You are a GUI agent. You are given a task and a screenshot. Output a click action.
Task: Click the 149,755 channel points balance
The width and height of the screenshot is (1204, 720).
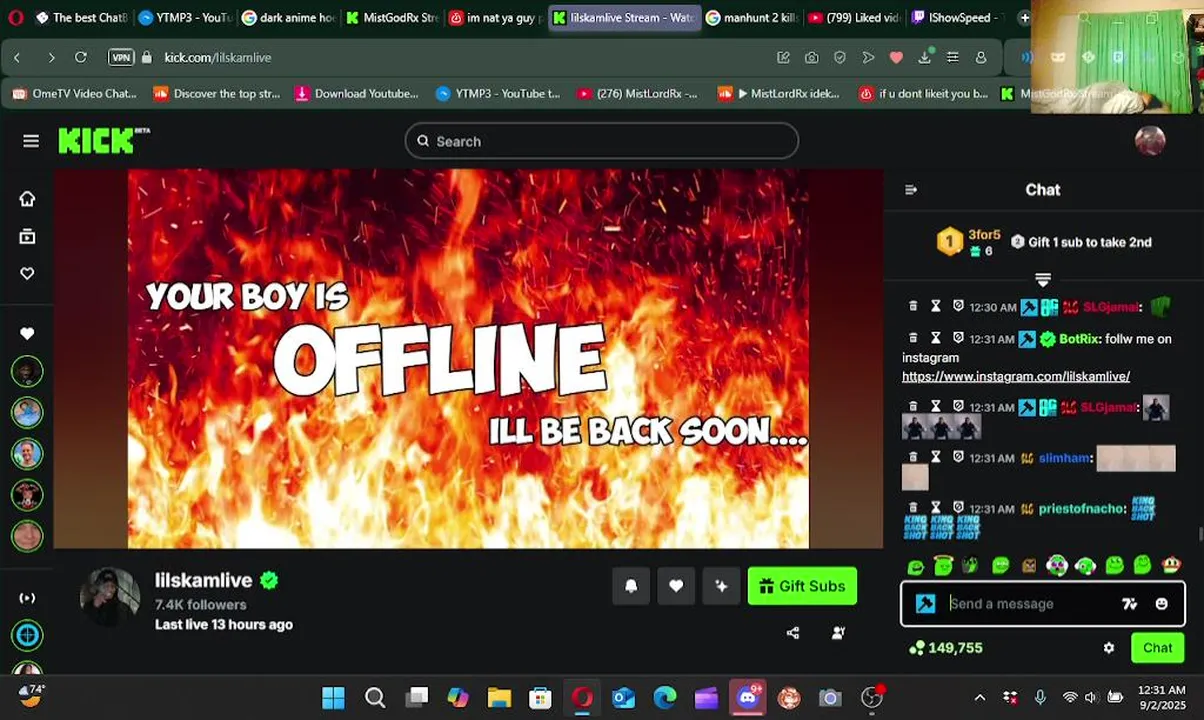[x=945, y=648]
